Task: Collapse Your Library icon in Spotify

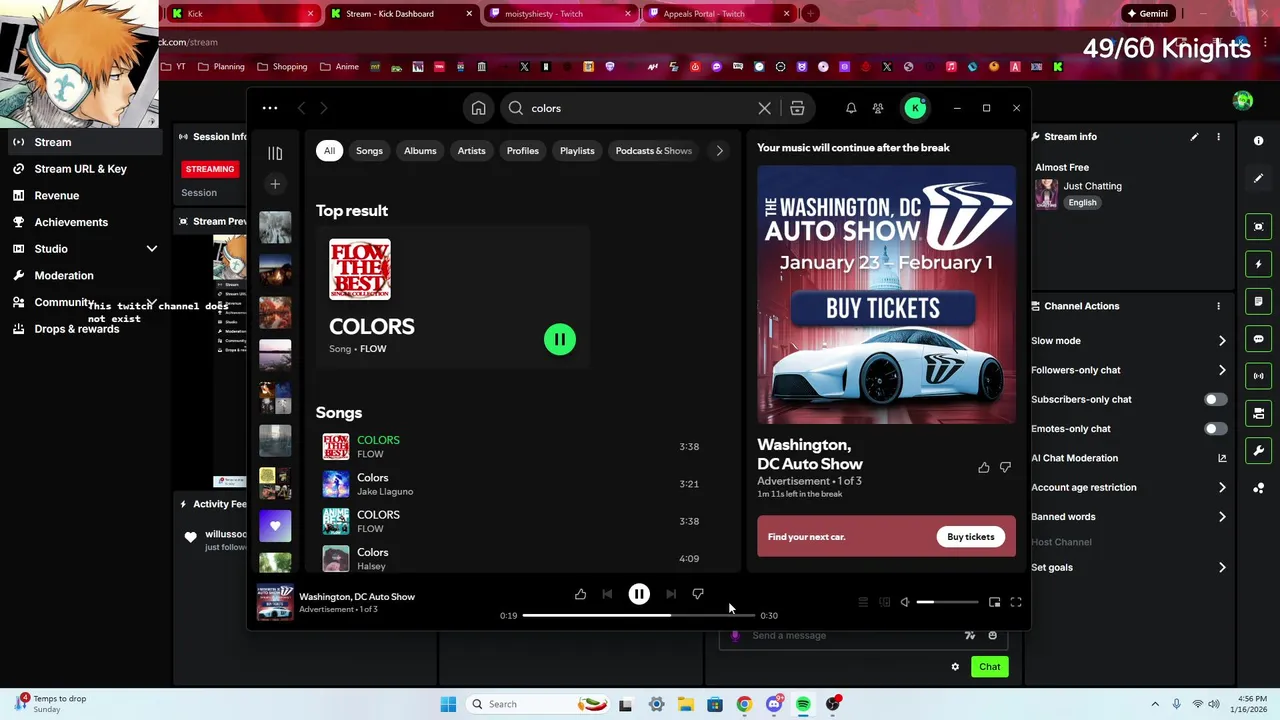Action: [x=275, y=153]
